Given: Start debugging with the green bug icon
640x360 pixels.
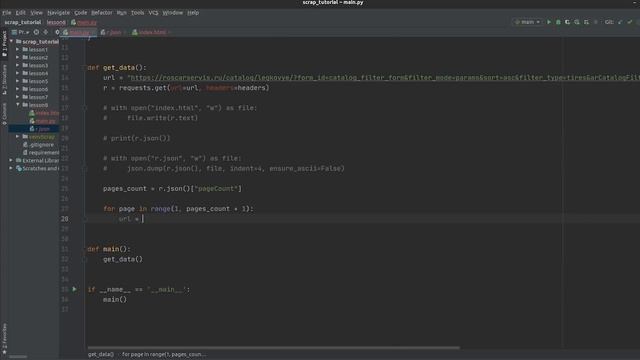Looking at the screenshot, I should (x=558, y=22).
